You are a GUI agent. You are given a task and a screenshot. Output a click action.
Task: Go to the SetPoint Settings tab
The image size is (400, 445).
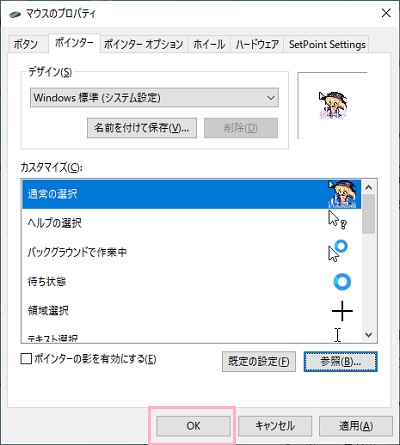[327, 44]
